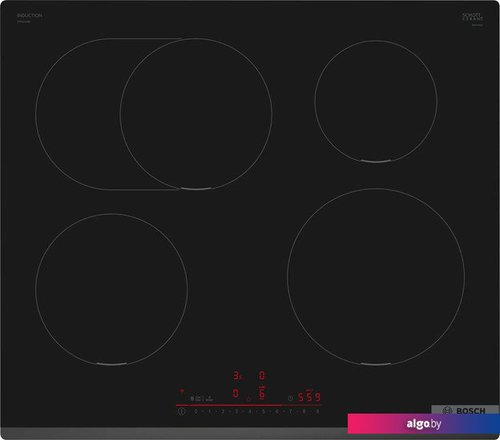
Task: Click the Schott Ceran logo
Action: [472, 18]
